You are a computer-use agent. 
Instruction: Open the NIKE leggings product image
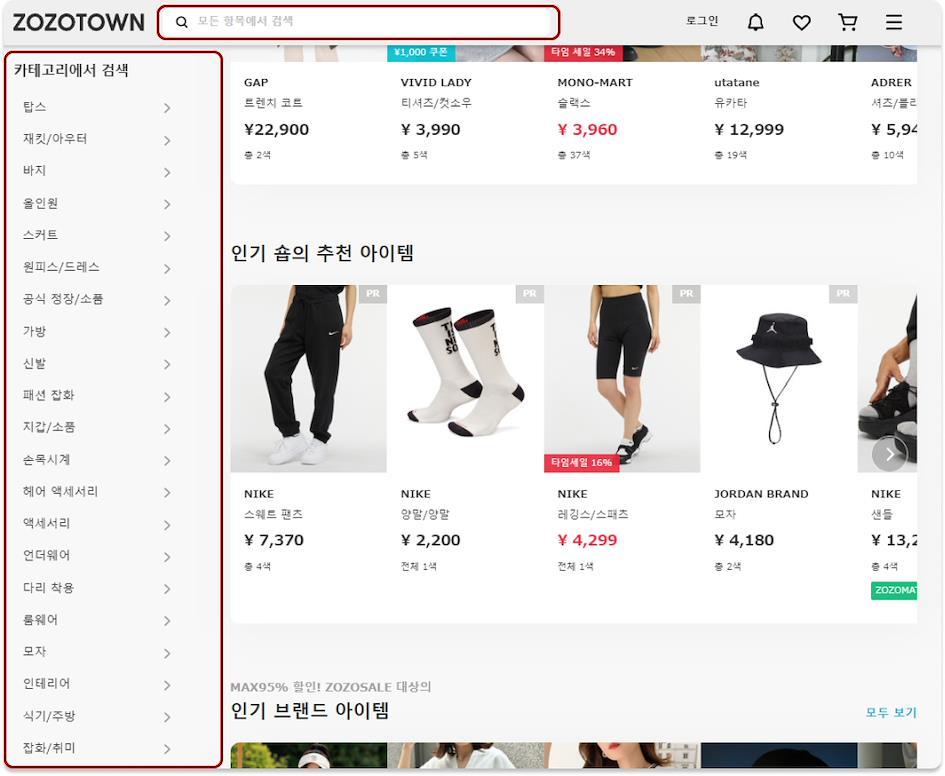622,378
